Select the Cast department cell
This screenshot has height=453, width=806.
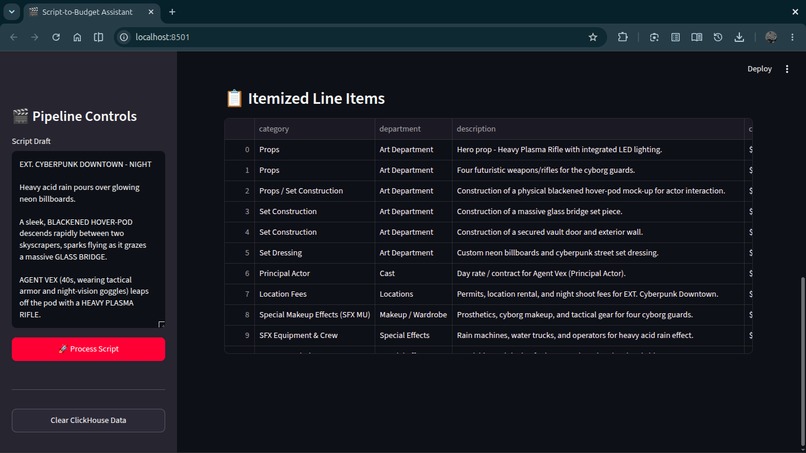[413, 273]
